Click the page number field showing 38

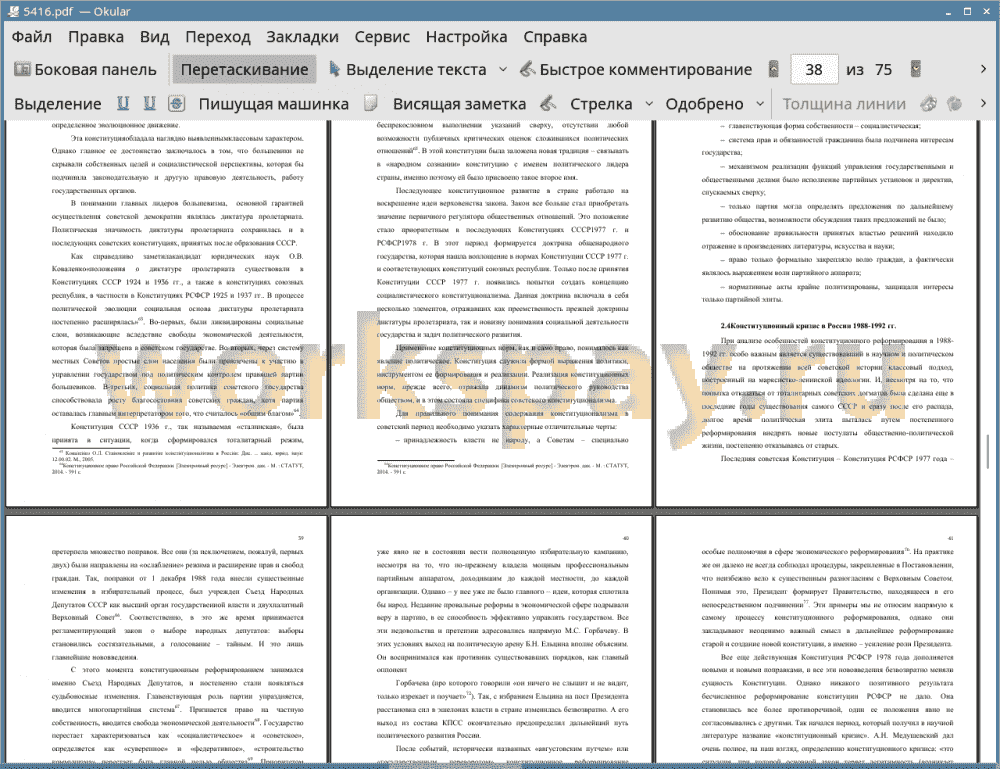click(814, 70)
